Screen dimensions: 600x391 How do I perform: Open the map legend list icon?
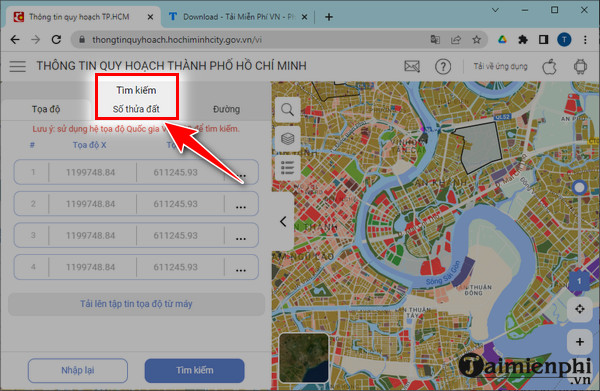(287, 168)
